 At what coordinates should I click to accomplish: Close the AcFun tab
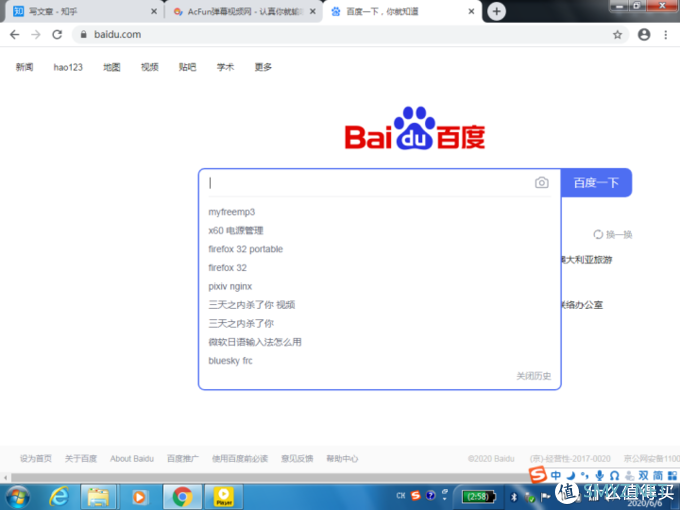(x=313, y=12)
